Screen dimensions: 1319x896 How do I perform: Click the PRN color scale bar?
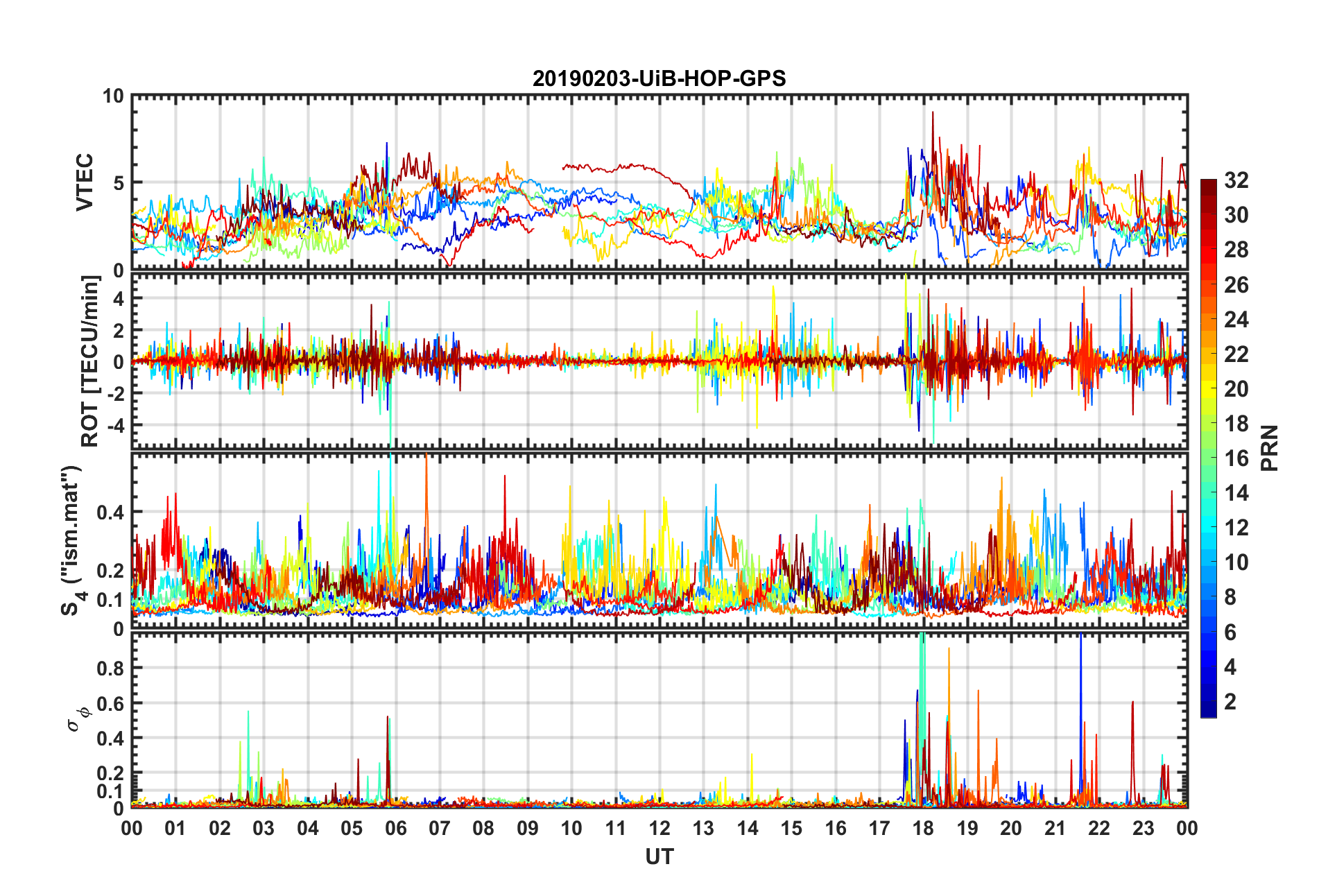pos(1209,449)
